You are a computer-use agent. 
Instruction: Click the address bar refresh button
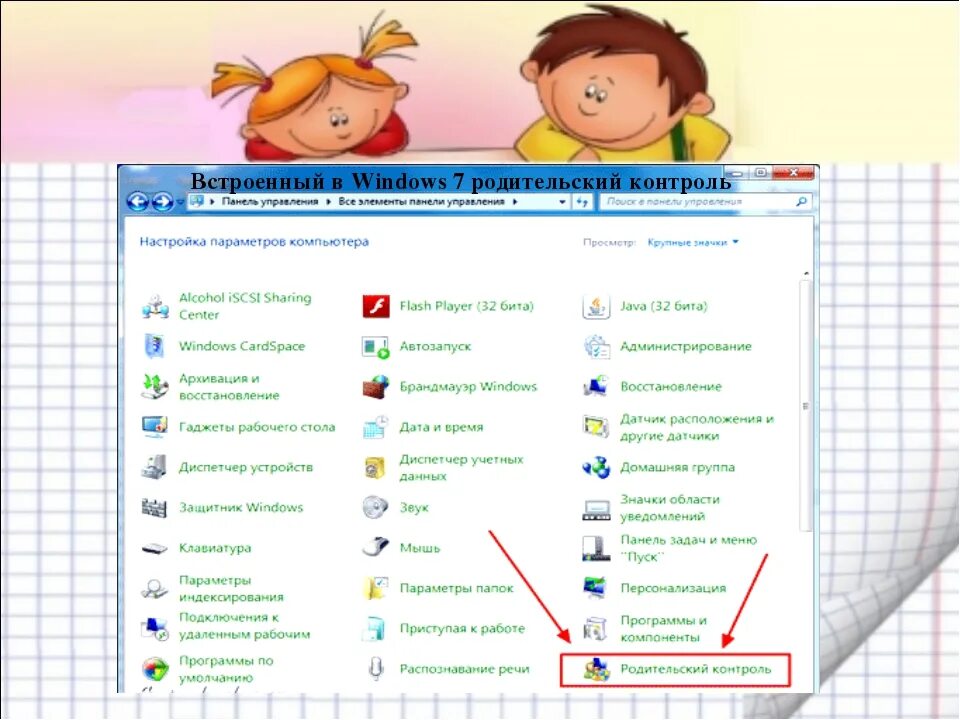(x=582, y=201)
